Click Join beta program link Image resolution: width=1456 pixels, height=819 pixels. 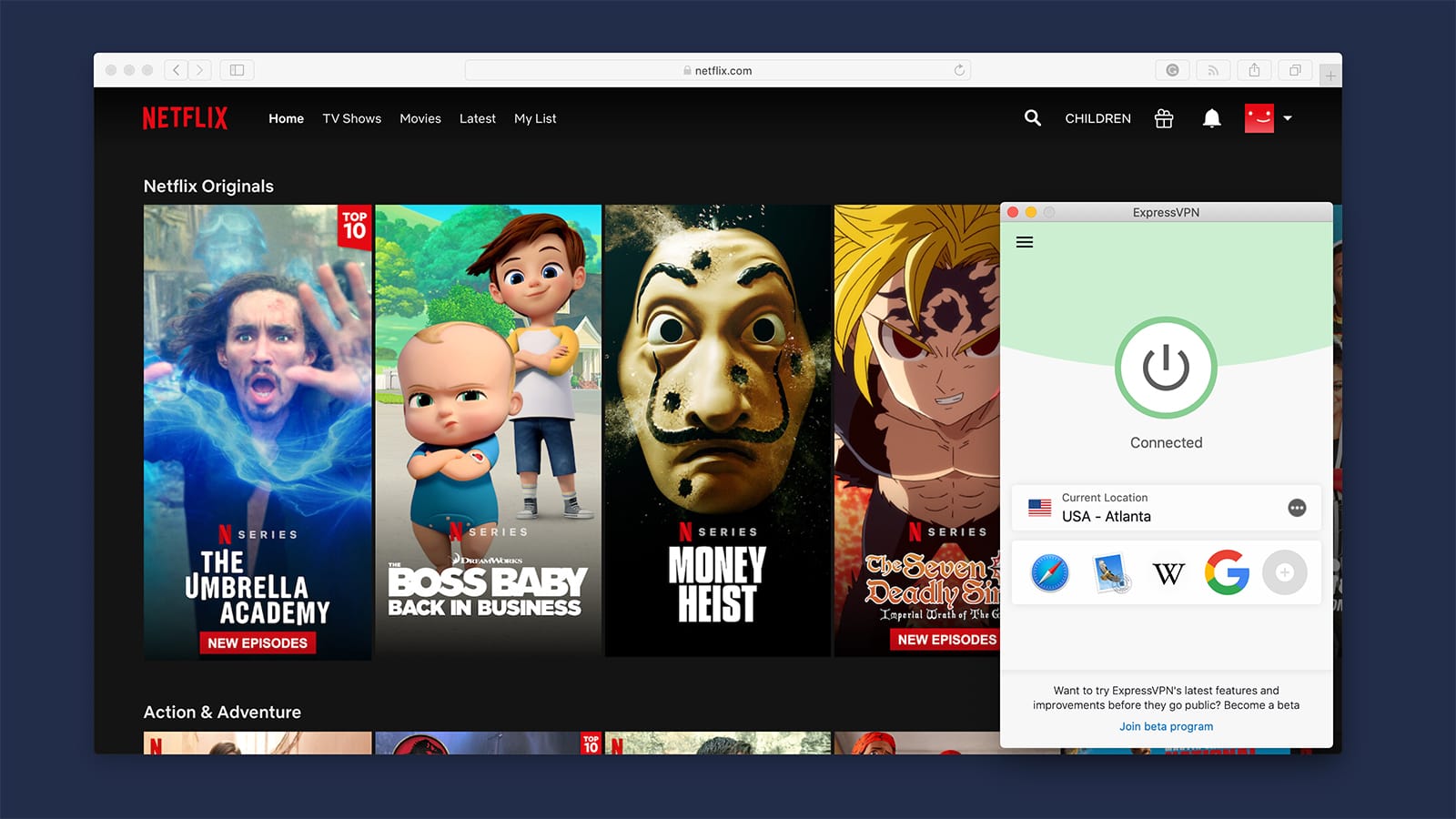(1166, 726)
